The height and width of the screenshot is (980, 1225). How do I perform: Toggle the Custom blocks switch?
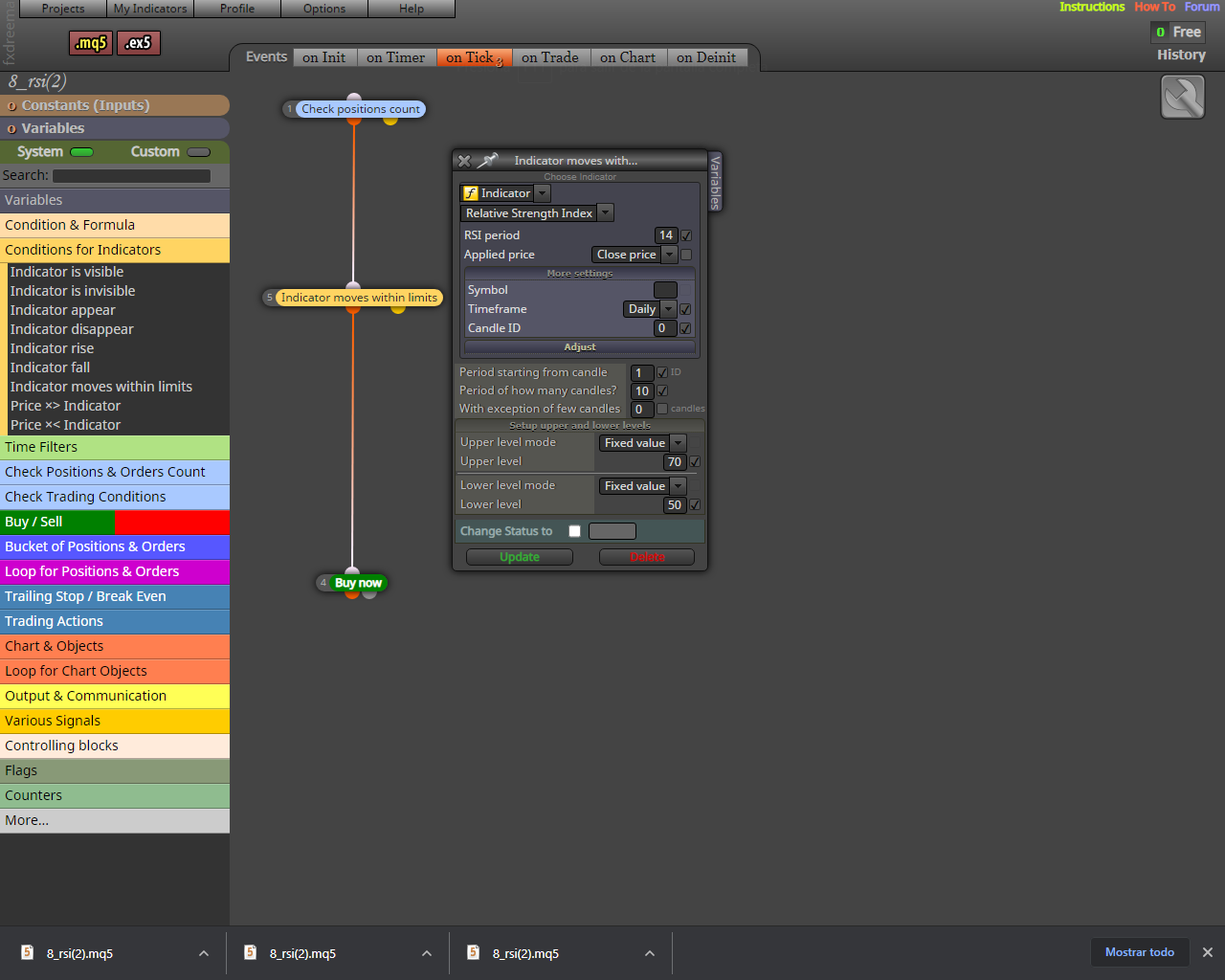click(199, 152)
